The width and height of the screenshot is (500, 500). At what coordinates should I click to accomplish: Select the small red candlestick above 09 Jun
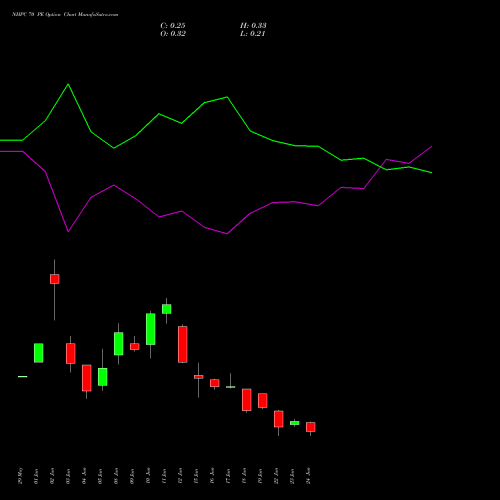pos(135,347)
